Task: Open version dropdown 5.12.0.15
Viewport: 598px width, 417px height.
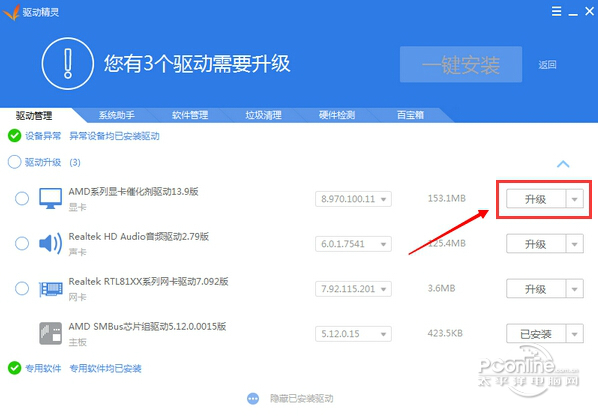Action: (353, 334)
